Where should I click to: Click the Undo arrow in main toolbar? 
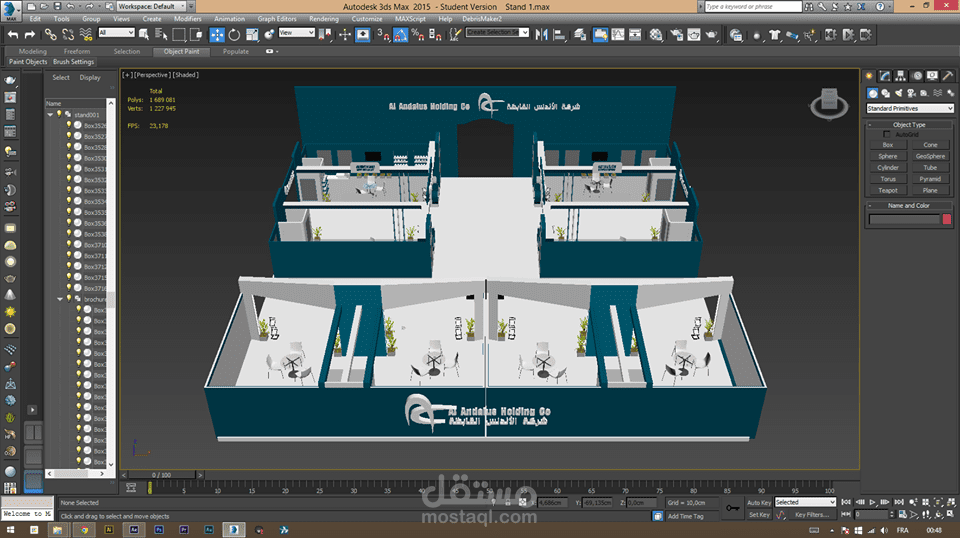point(13,35)
